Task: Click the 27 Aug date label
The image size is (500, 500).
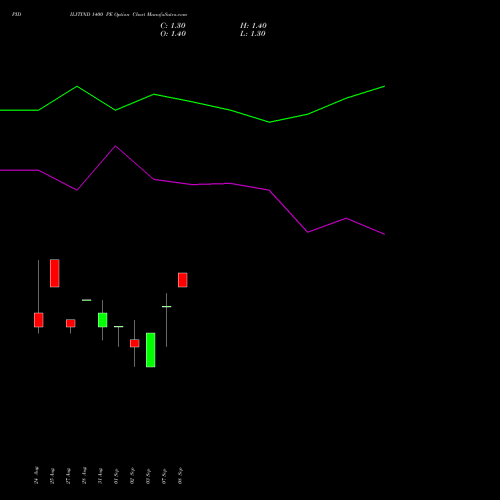Action: click(x=68, y=476)
